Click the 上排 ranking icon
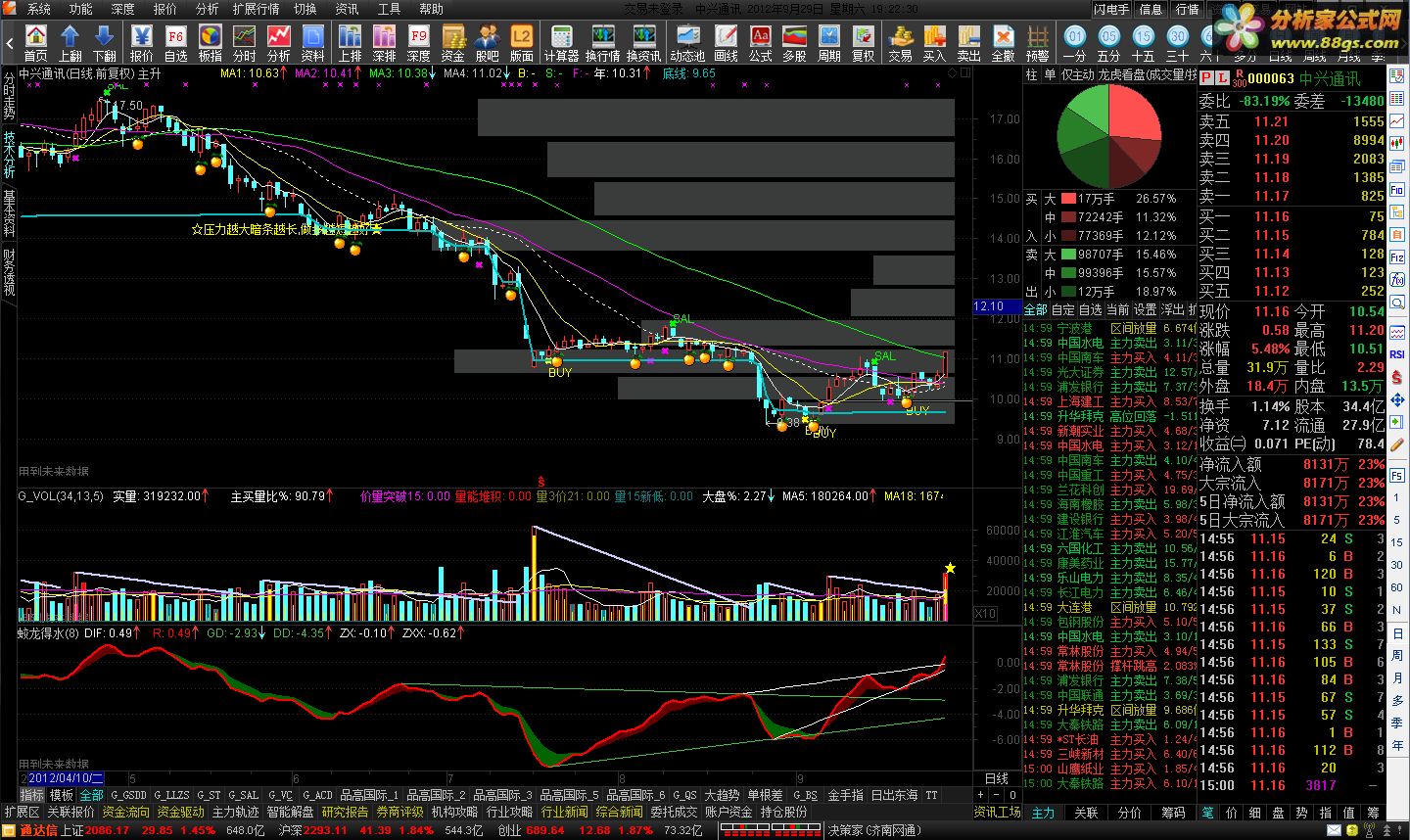The width and height of the screenshot is (1410, 840). [x=350, y=43]
